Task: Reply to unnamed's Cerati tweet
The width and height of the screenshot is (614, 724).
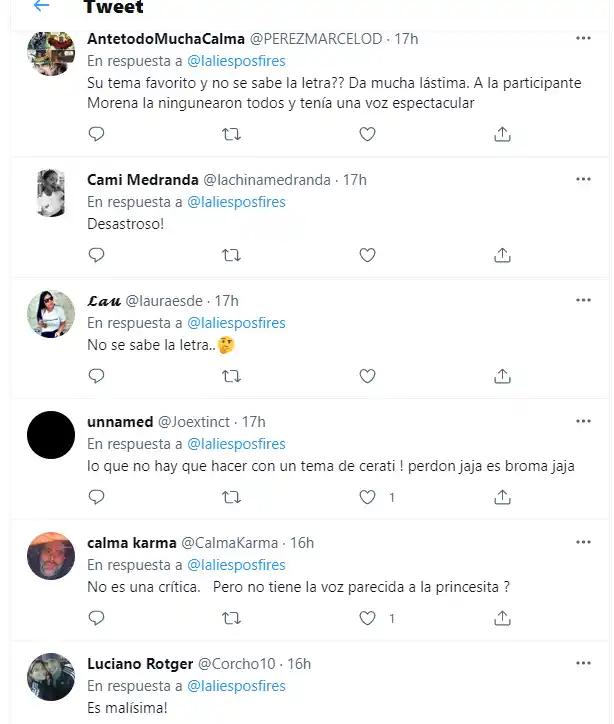Action: tap(96, 497)
